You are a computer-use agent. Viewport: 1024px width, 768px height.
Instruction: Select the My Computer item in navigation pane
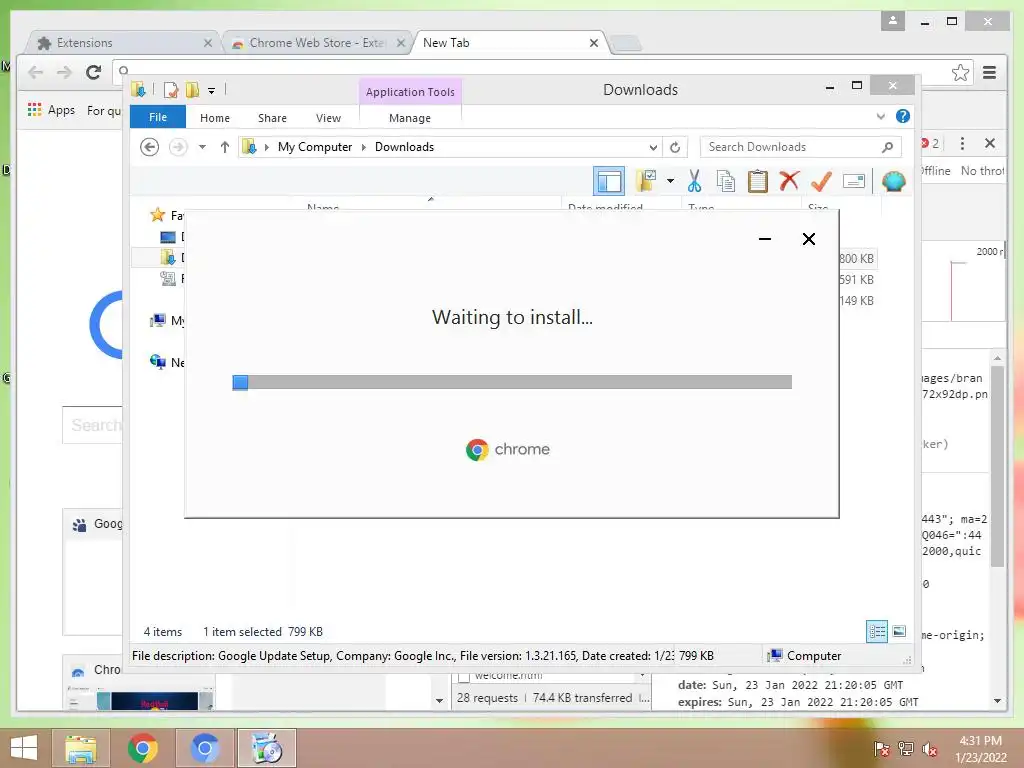[167, 321]
